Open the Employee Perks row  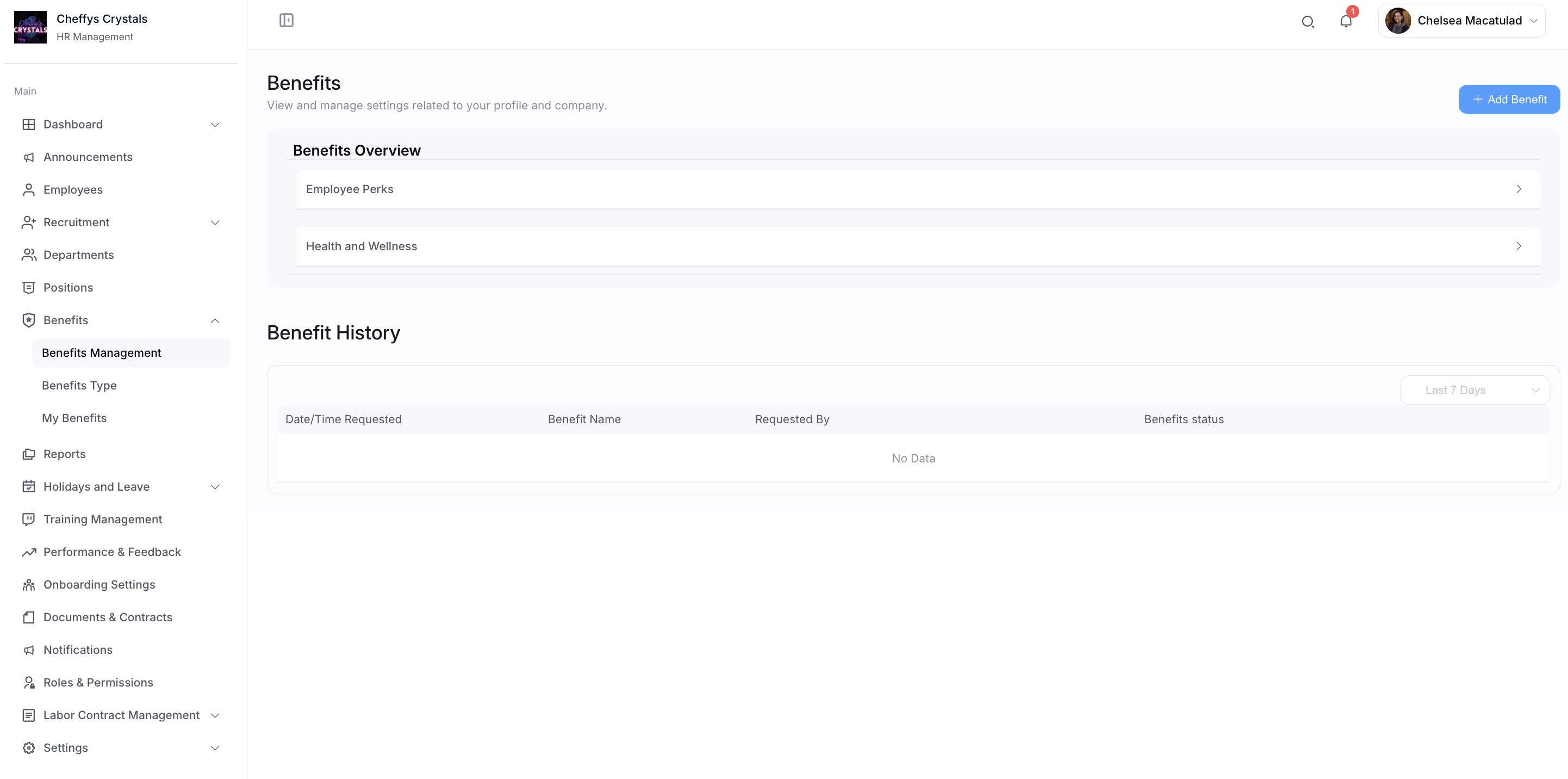coord(917,189)
